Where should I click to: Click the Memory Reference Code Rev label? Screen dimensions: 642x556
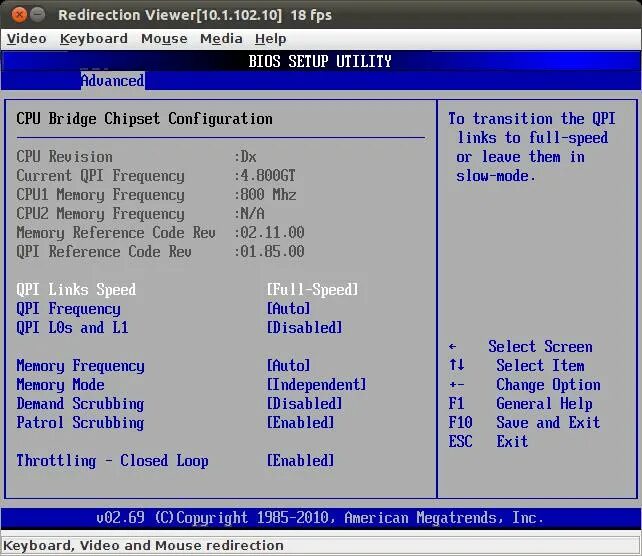(x=116, y=233)
